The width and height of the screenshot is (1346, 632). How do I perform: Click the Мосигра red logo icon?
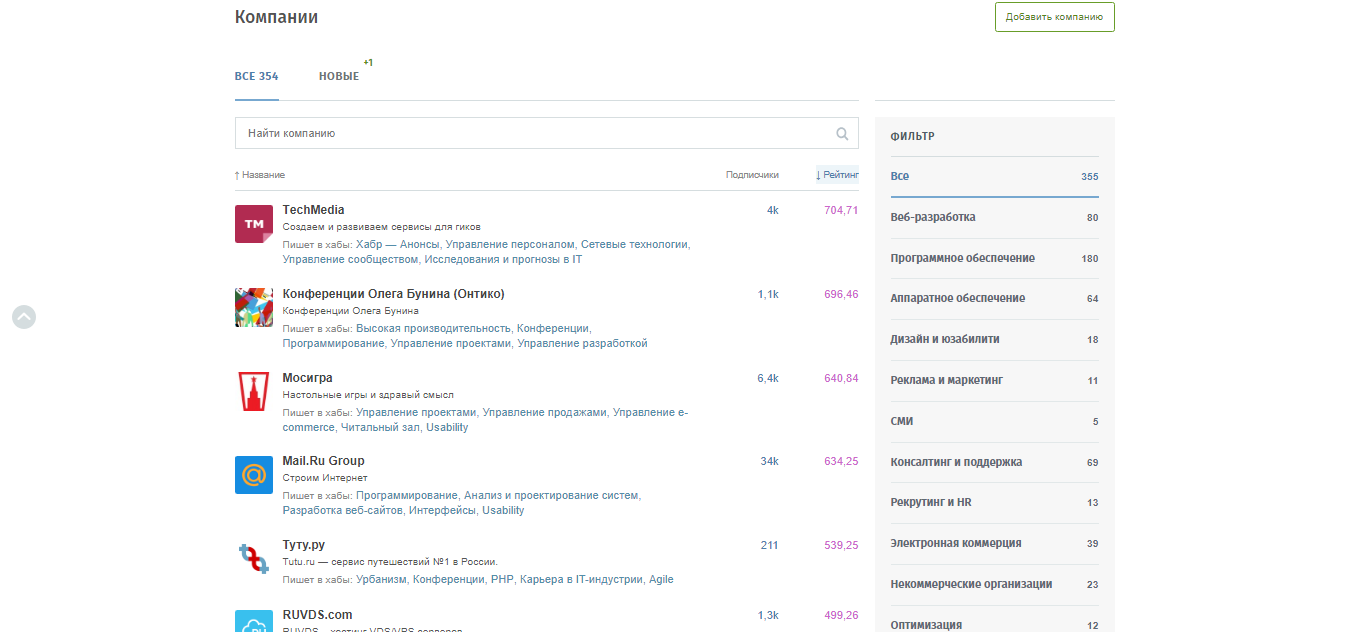(253, 391)
